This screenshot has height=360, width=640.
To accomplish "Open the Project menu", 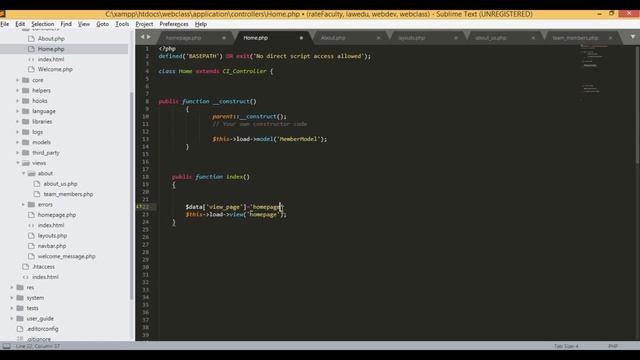I will (x=144, y=24).
